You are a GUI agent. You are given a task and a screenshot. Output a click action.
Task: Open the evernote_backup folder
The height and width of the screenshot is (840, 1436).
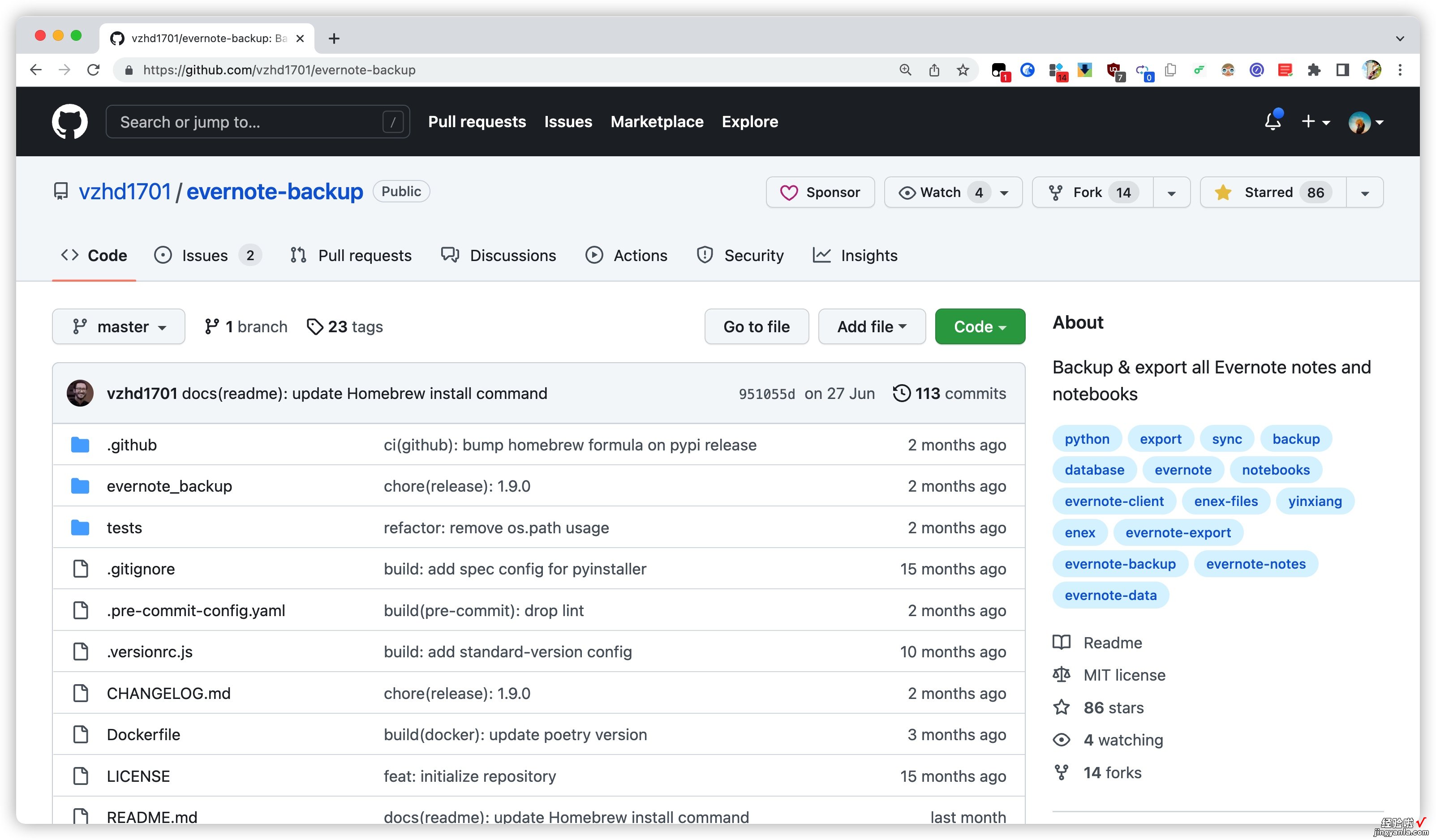click(x=168, y=485)
